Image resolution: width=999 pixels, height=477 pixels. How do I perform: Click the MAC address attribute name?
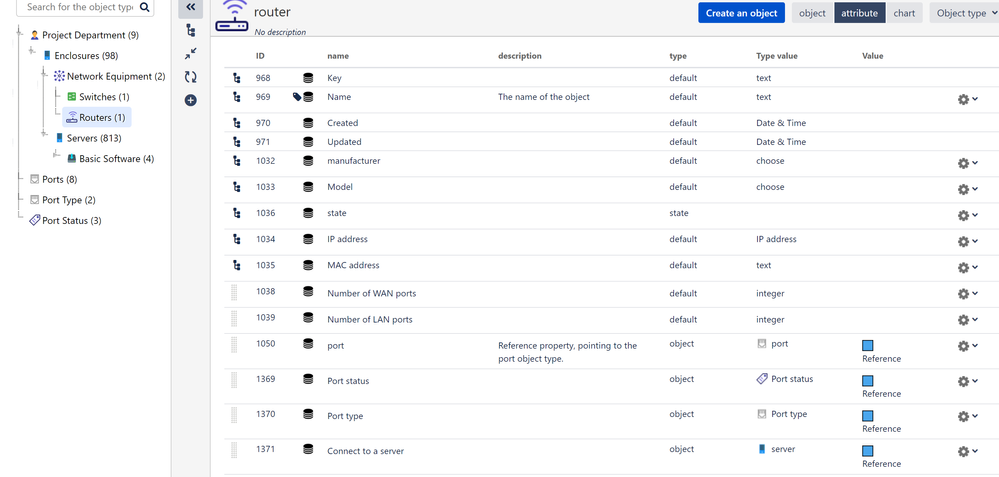(x=353, y=266)
